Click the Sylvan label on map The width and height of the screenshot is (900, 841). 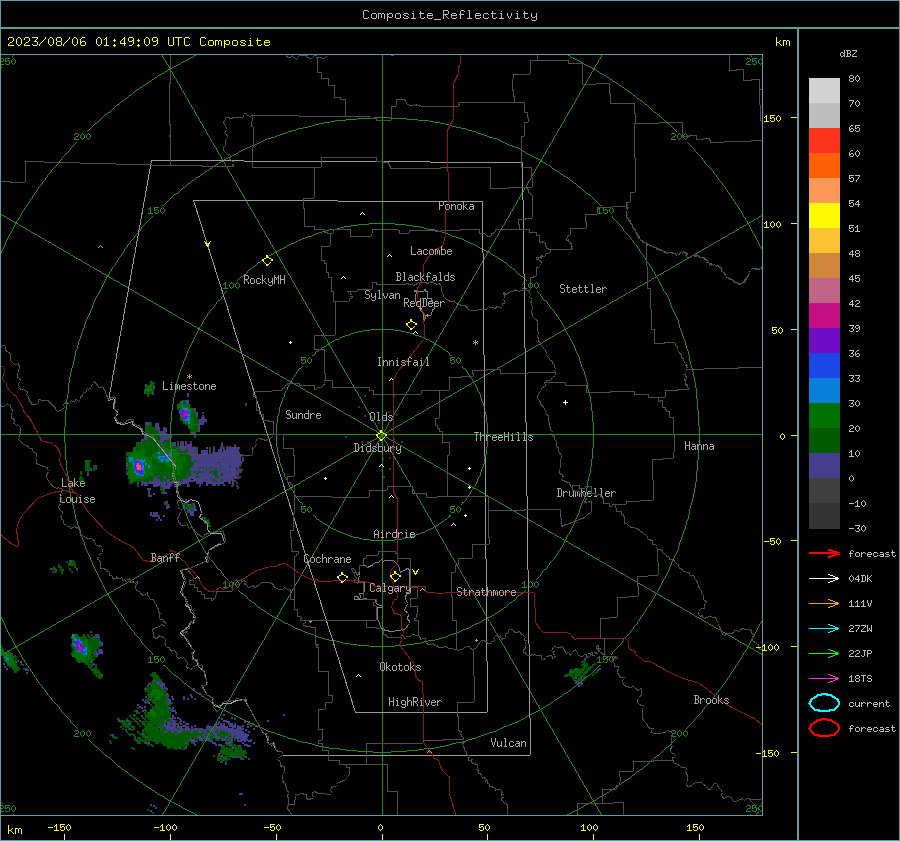click(x=382, y=295)
